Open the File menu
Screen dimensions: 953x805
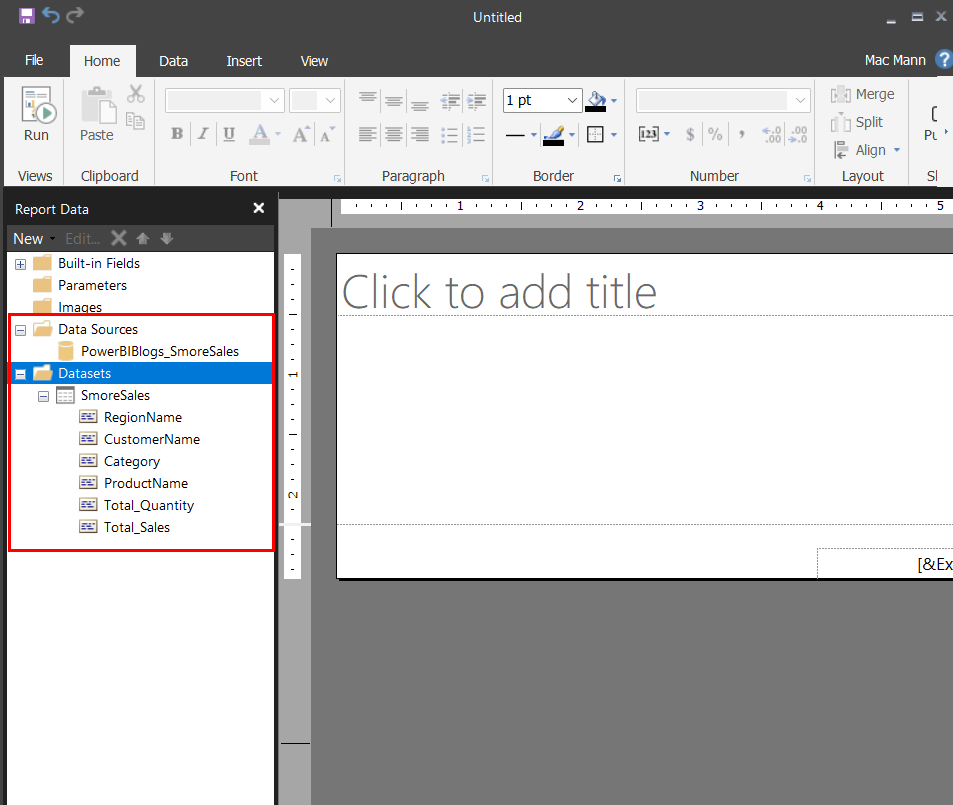(x=34, y=60)
